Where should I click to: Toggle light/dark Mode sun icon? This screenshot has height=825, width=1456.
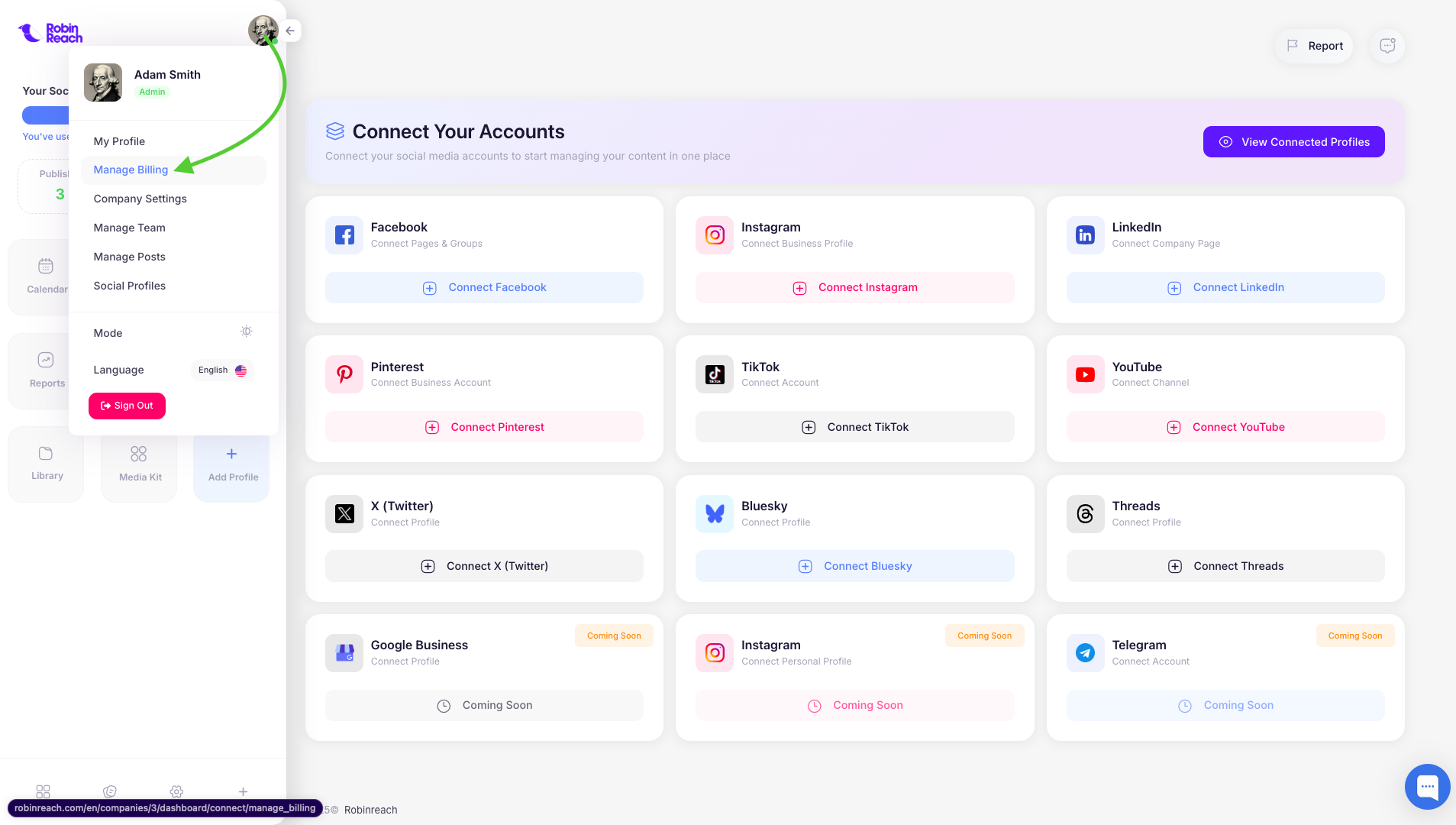246,332
